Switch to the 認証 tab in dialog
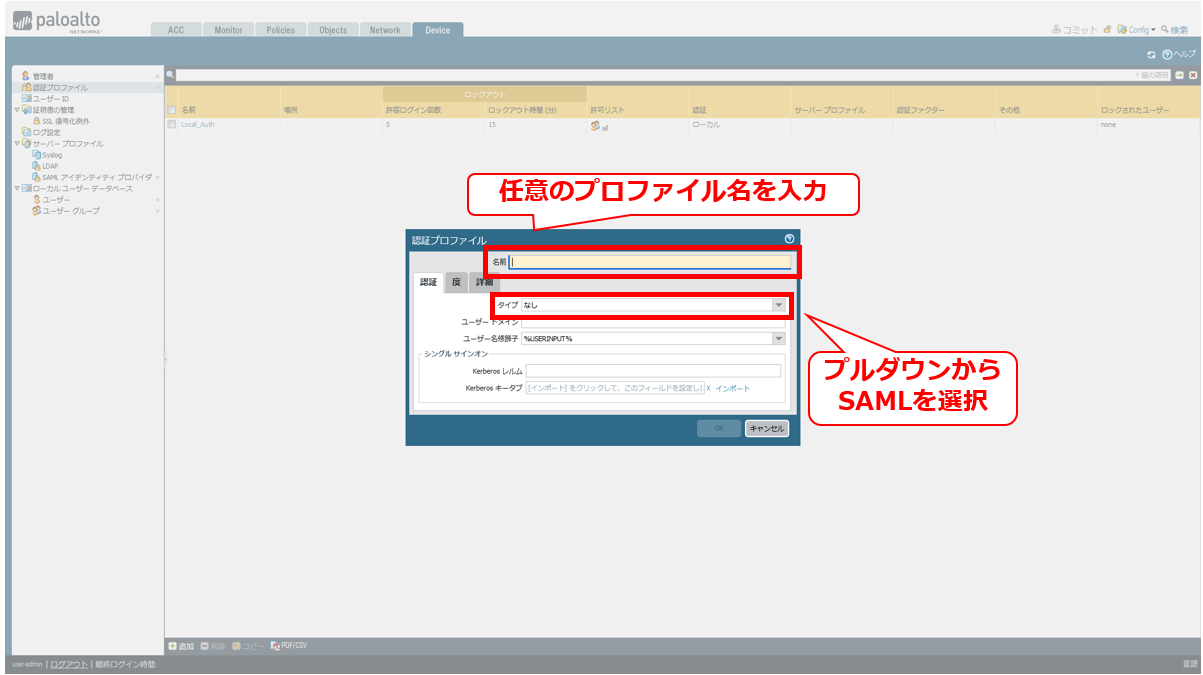 click(428, 283)
